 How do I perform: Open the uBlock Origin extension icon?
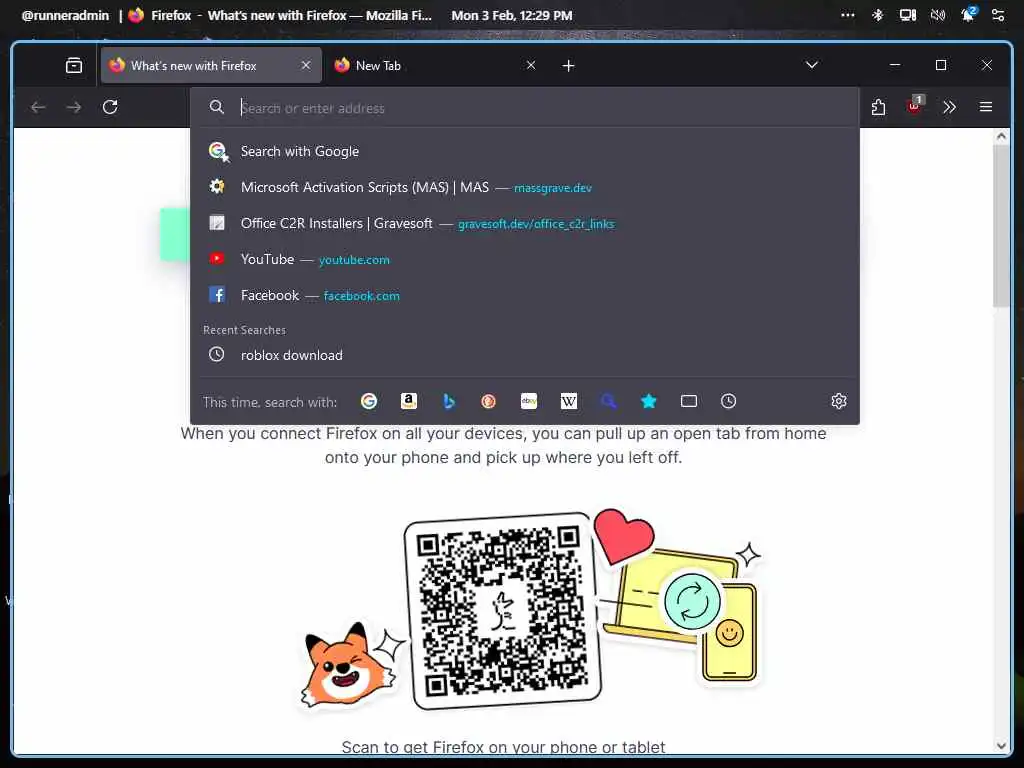(914, 106)
